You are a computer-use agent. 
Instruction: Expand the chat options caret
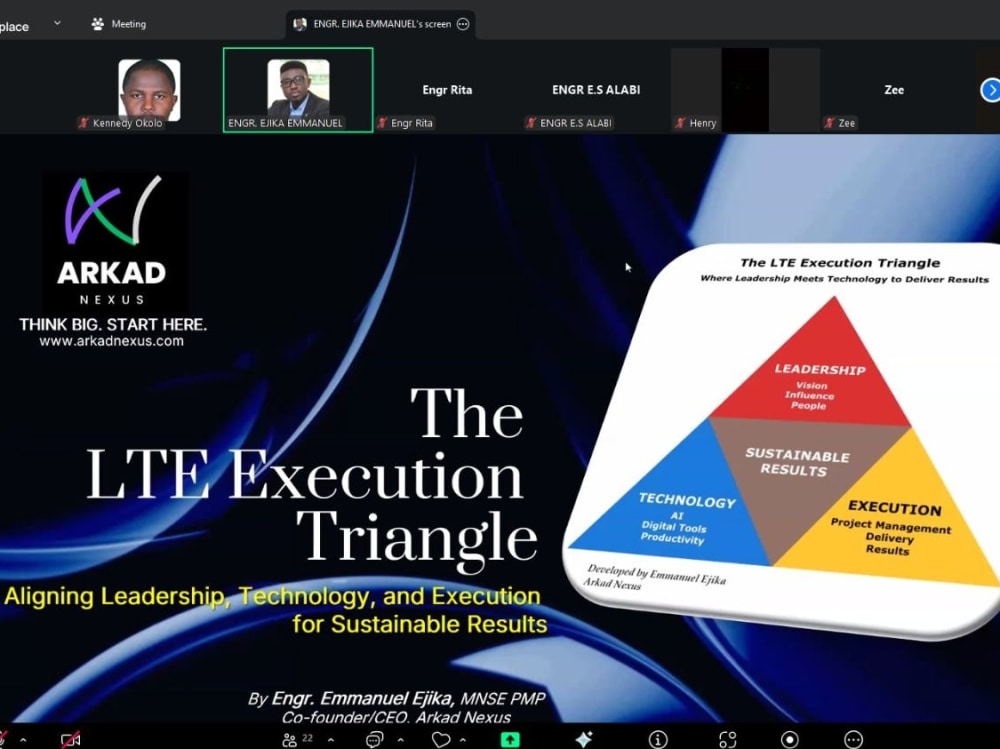401,739
